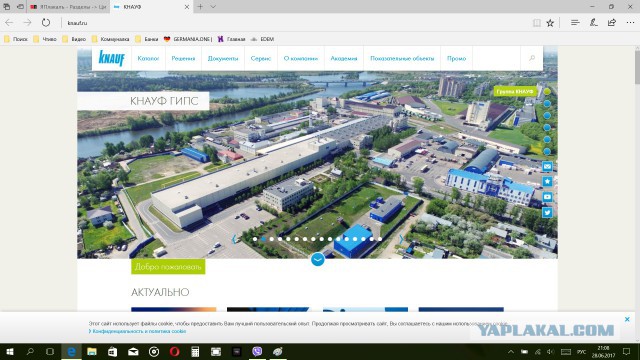Open the Главная bookmark
The width and height of the screenshot is (640, 360).
(231, 39)
